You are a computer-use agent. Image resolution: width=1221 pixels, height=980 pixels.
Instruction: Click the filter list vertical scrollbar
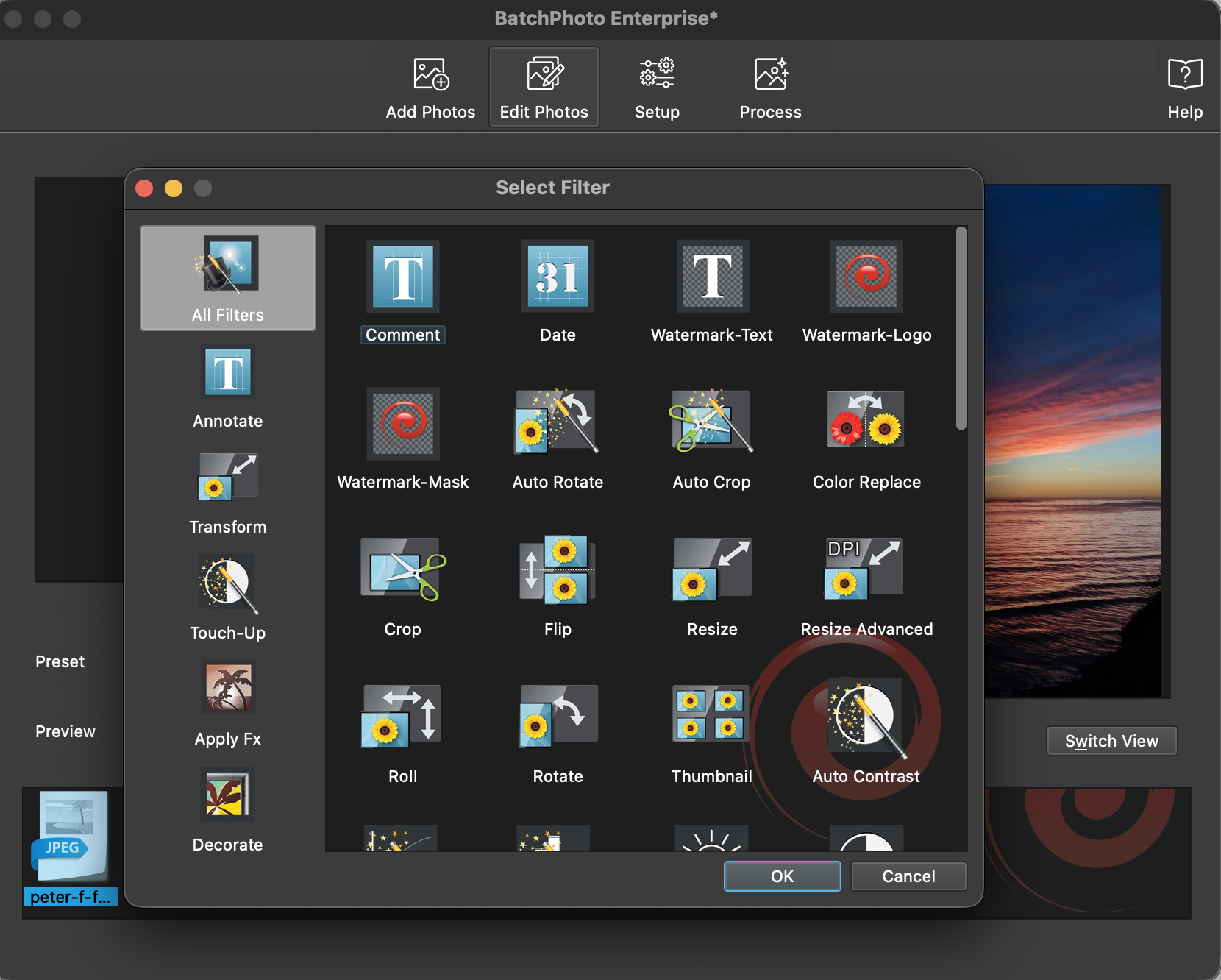coord(961,329)
